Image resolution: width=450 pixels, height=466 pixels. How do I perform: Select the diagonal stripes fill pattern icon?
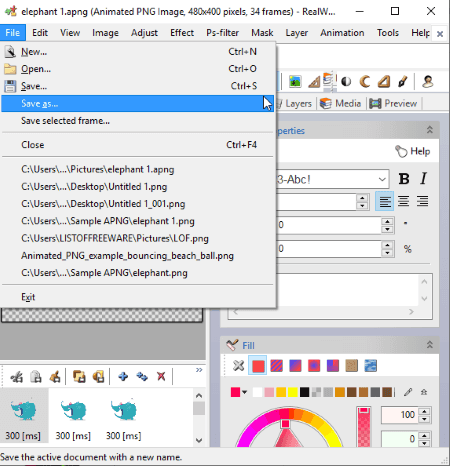click(x=276, y=366)
